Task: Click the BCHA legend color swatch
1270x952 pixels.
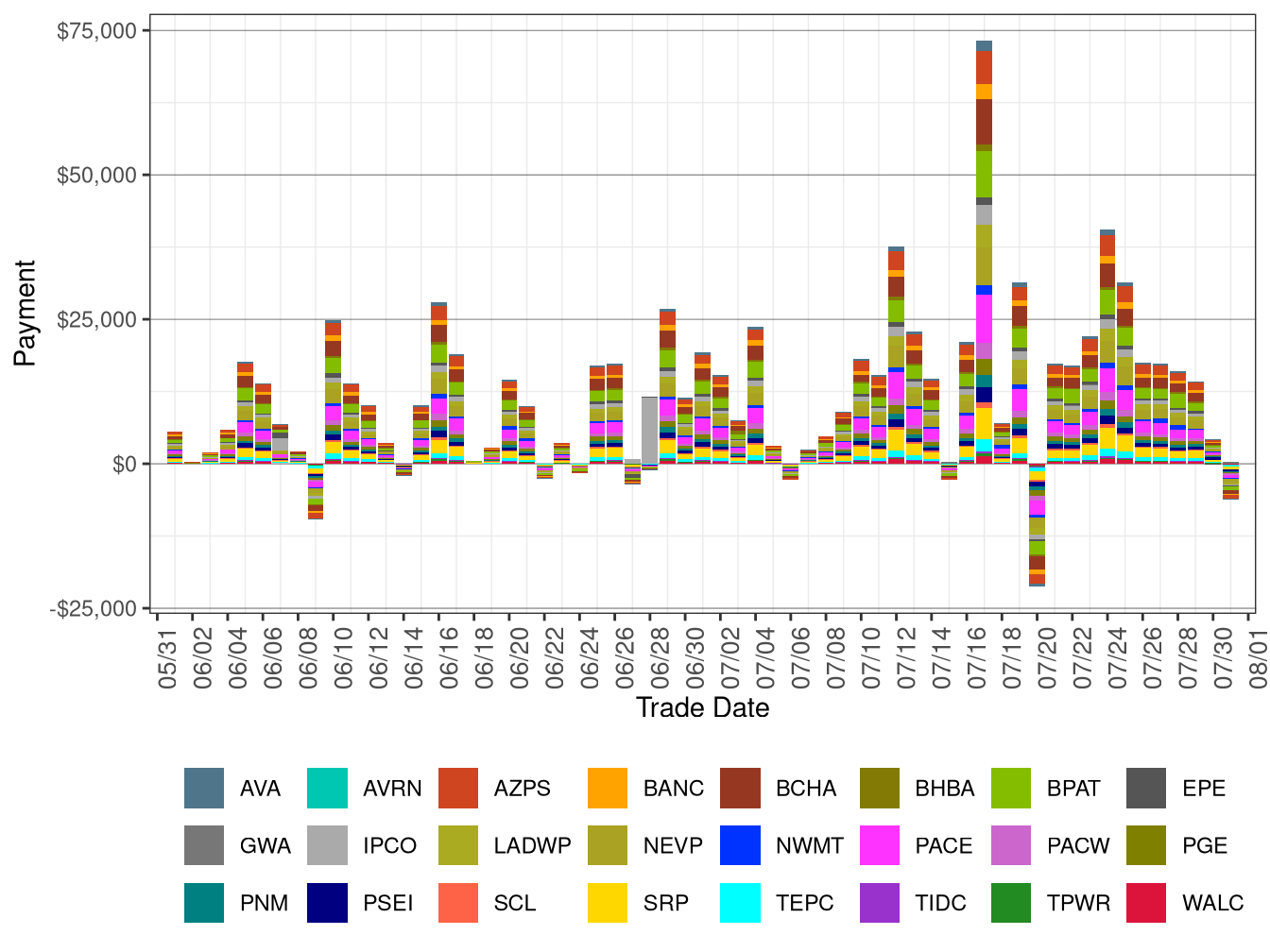Action: tap(740, 789)
